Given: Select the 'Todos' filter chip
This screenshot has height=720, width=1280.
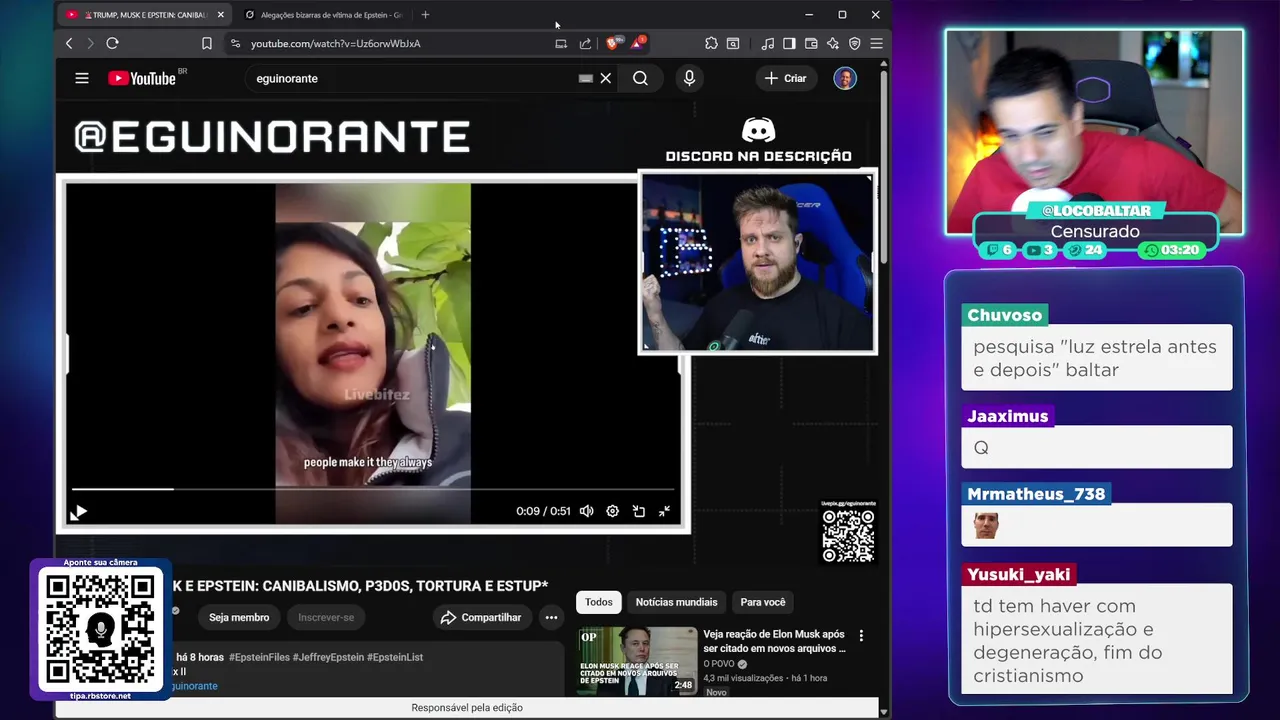Looking at the screenshot, I should click(x=599, y=602).
